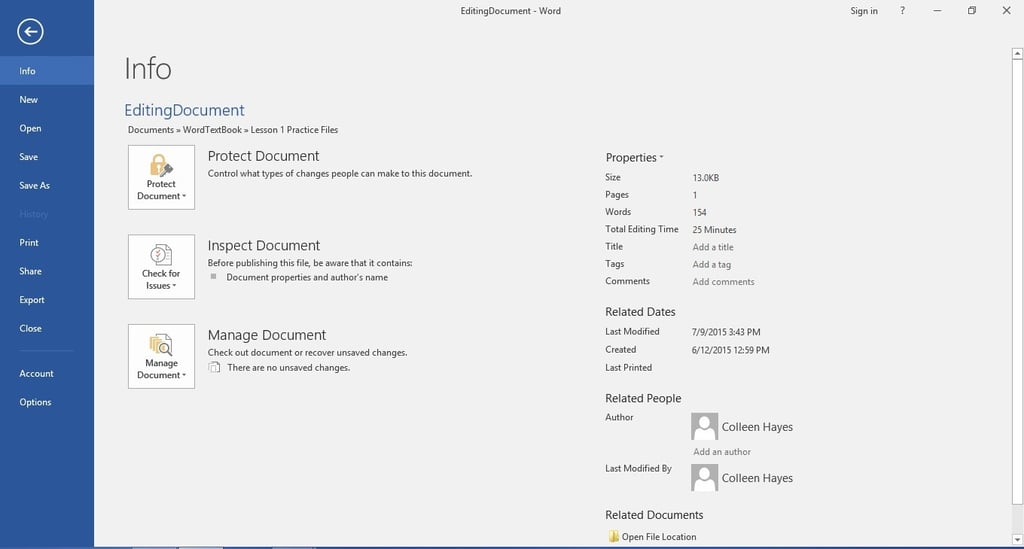Open the Account page
Viewport: 1024px width, 549px height.
click(47, 373)
